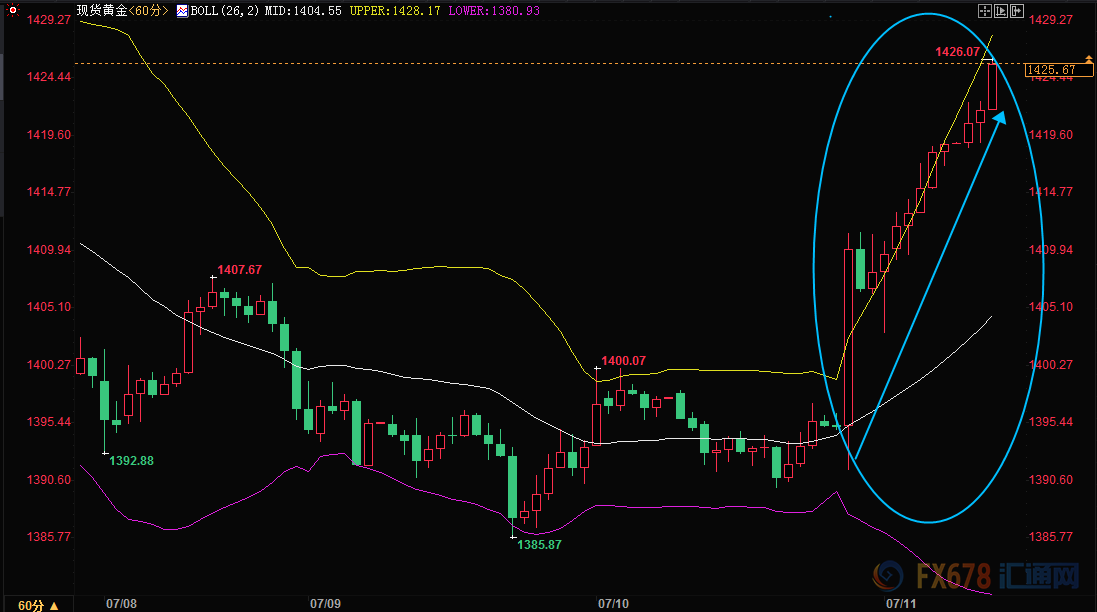
Task: Click the BOLL indicator chart icon
Action: pos(182,12)
